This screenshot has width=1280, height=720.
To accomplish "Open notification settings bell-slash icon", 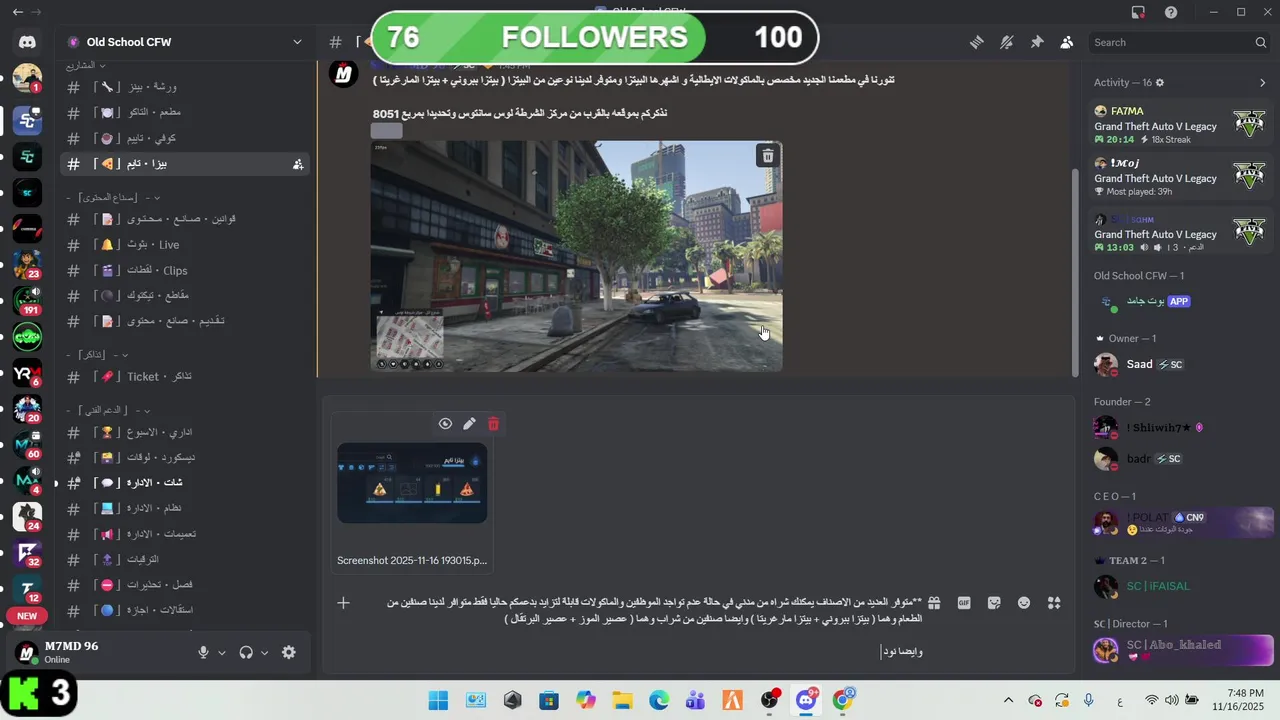I will [1006, 42].
